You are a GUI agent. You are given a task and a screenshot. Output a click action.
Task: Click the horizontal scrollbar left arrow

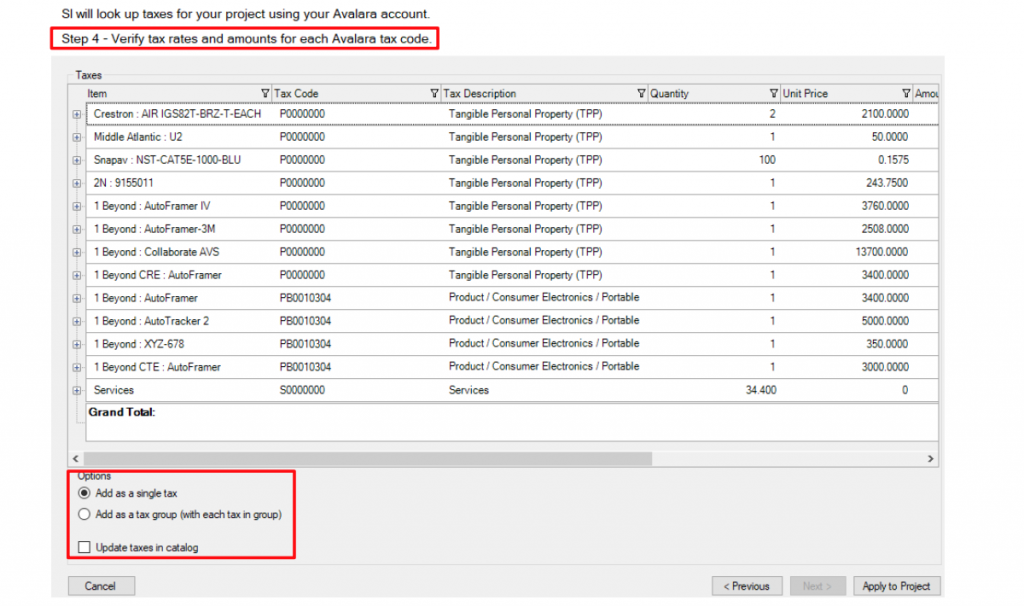76,458
